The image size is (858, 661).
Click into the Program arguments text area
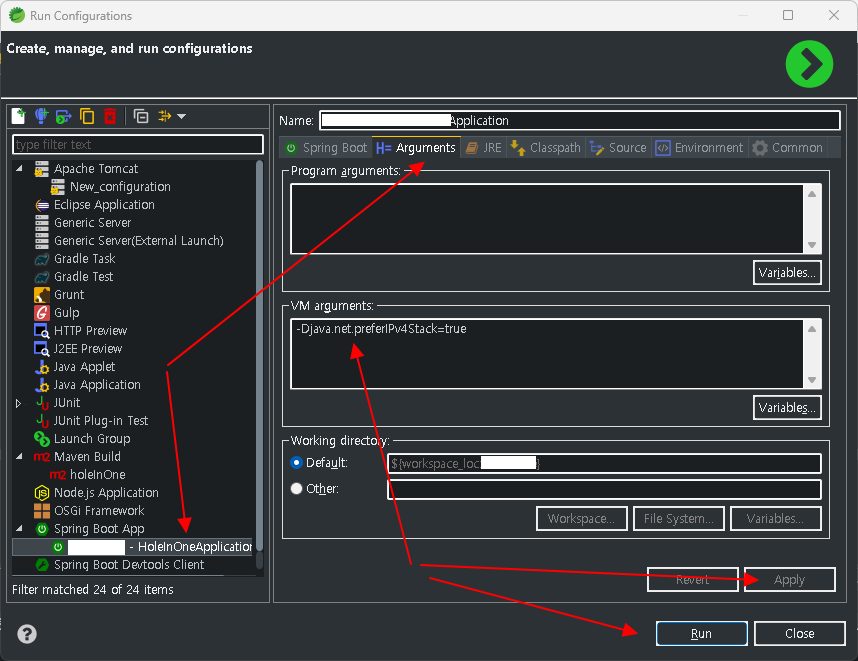click(x=547, y=219)
